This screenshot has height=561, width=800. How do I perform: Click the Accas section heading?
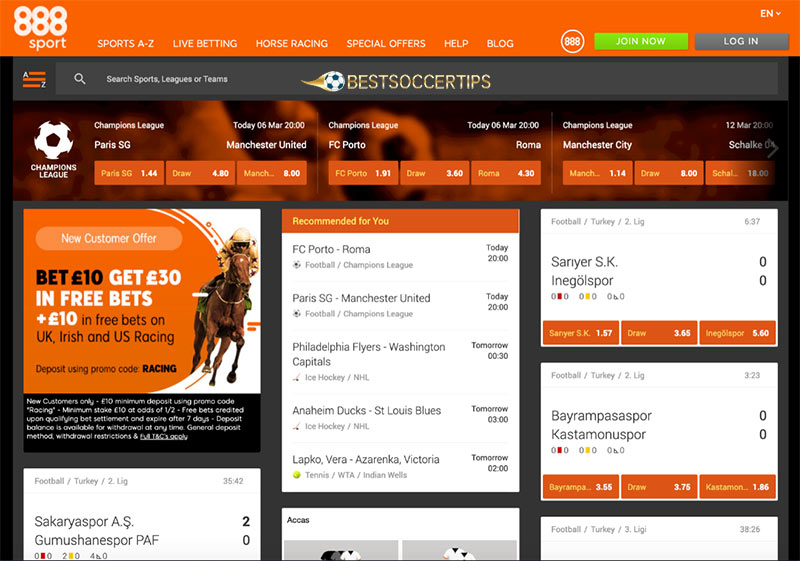298,520
